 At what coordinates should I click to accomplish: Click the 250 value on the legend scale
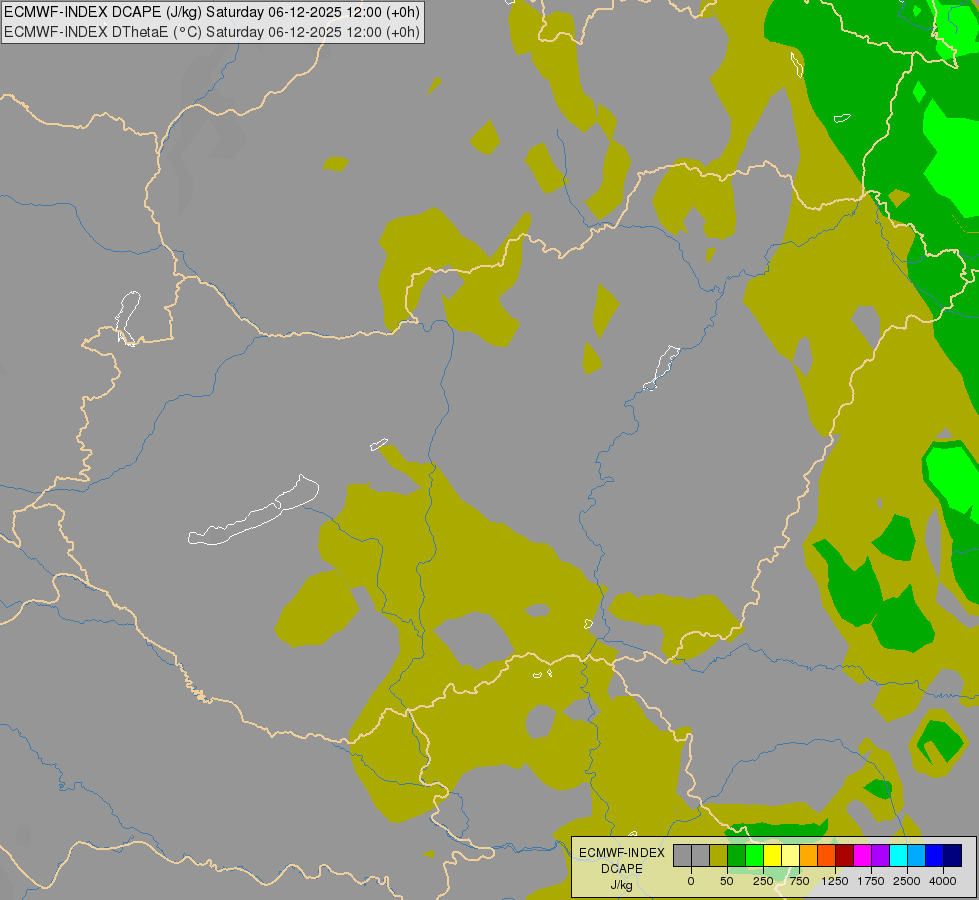point(763,881)
